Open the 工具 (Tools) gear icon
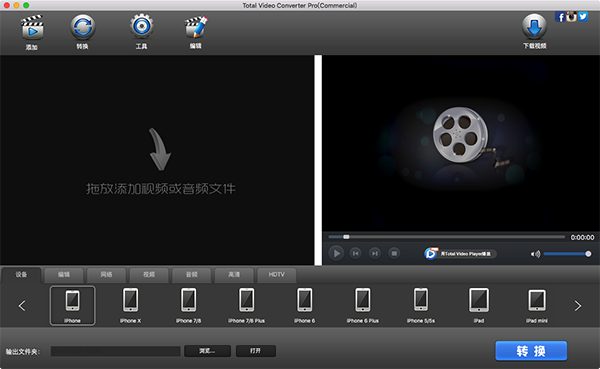The width and height of the screenshot is (600, 369). [x=142, y=26]
